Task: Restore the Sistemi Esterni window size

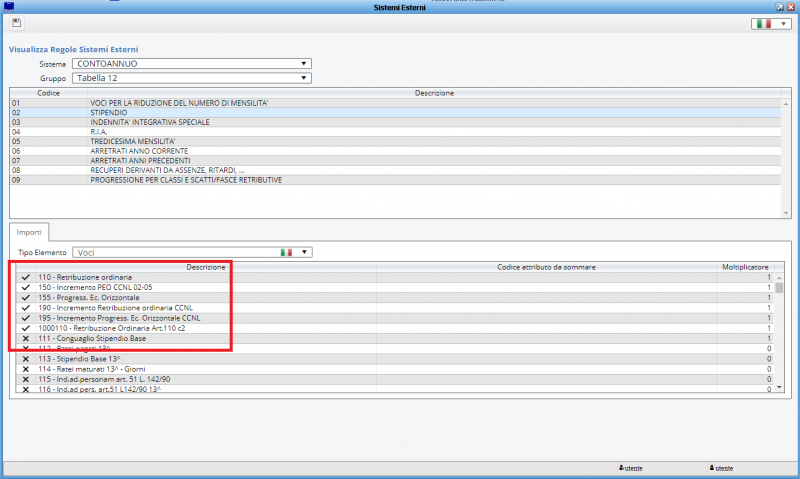Action: [780, 7]
